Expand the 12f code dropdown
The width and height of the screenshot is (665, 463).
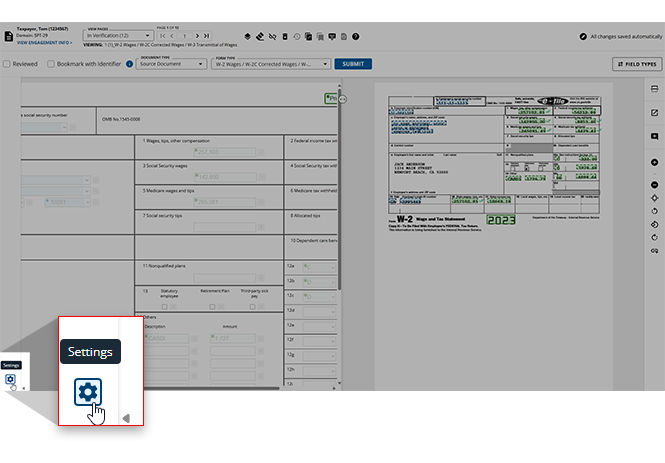(319, 341)
